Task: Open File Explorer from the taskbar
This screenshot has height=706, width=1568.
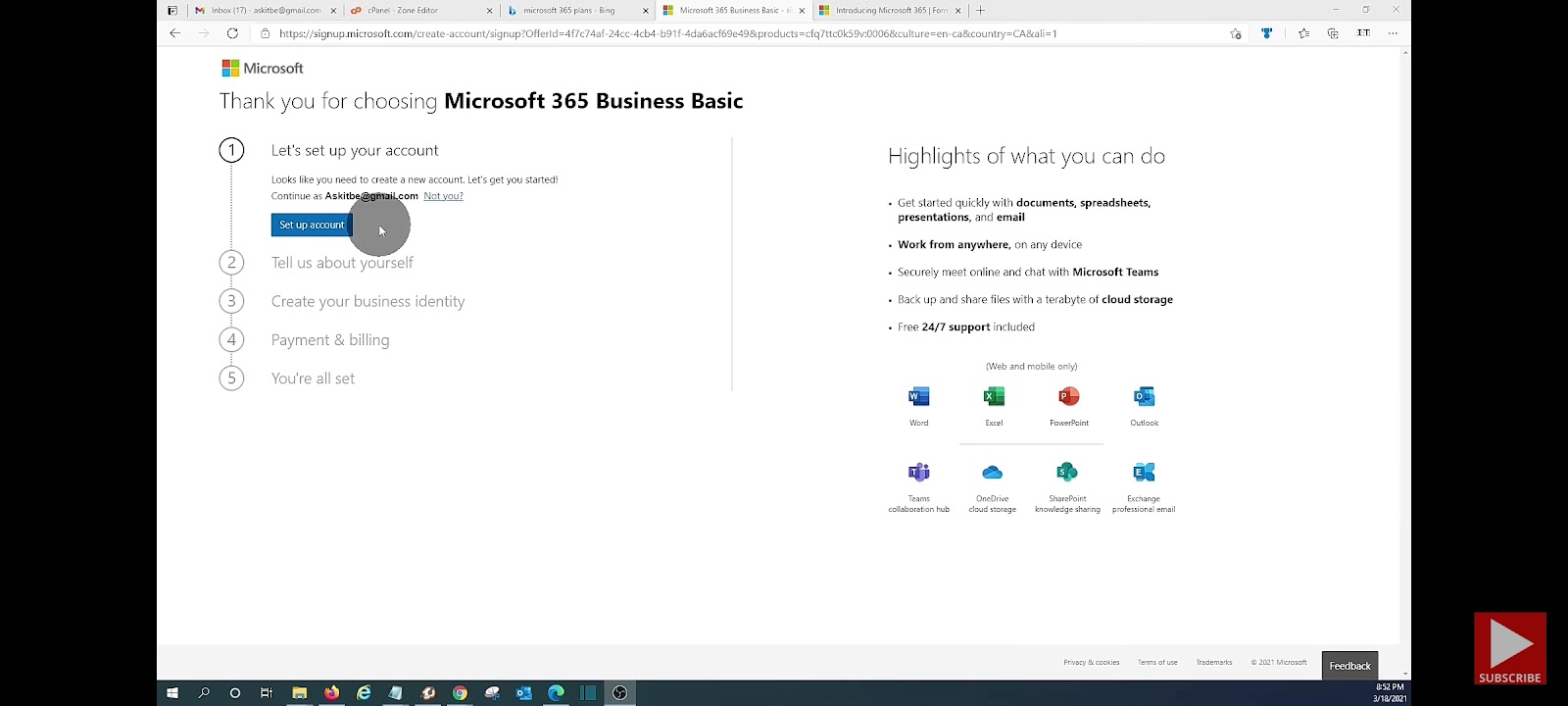Action: (x=300, y=693)
